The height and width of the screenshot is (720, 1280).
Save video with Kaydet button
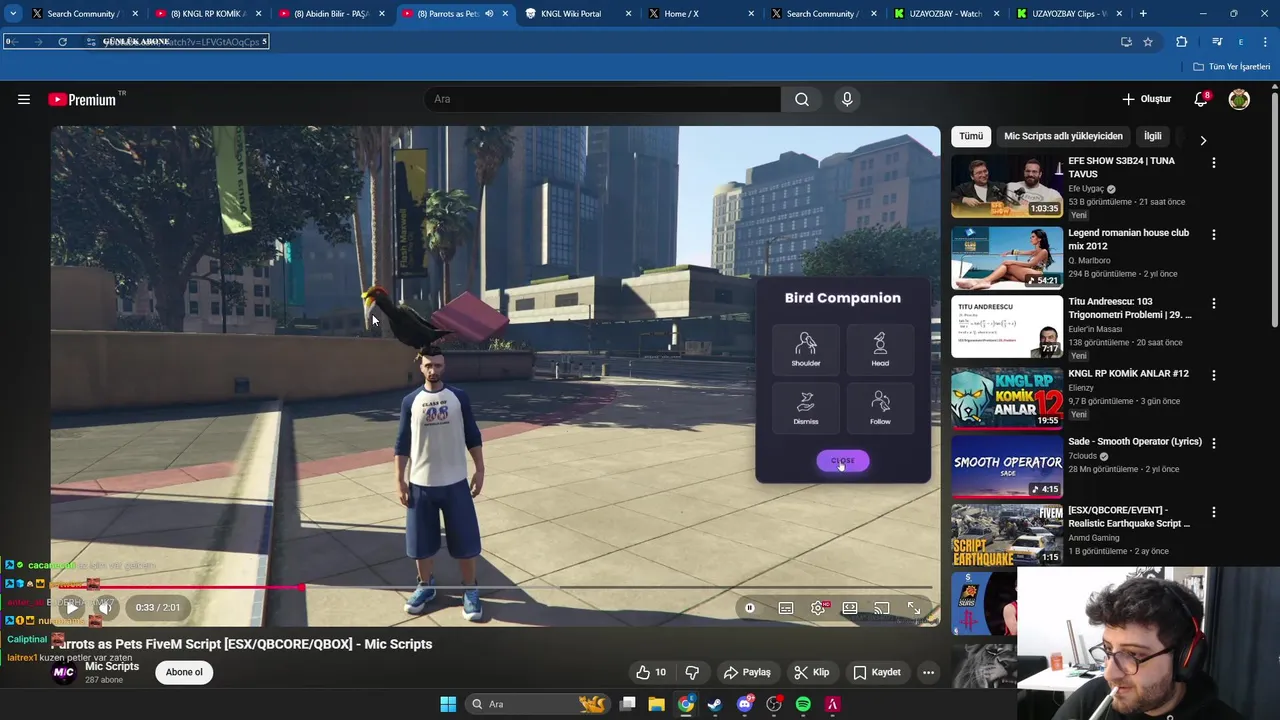[x=877, y=672]
